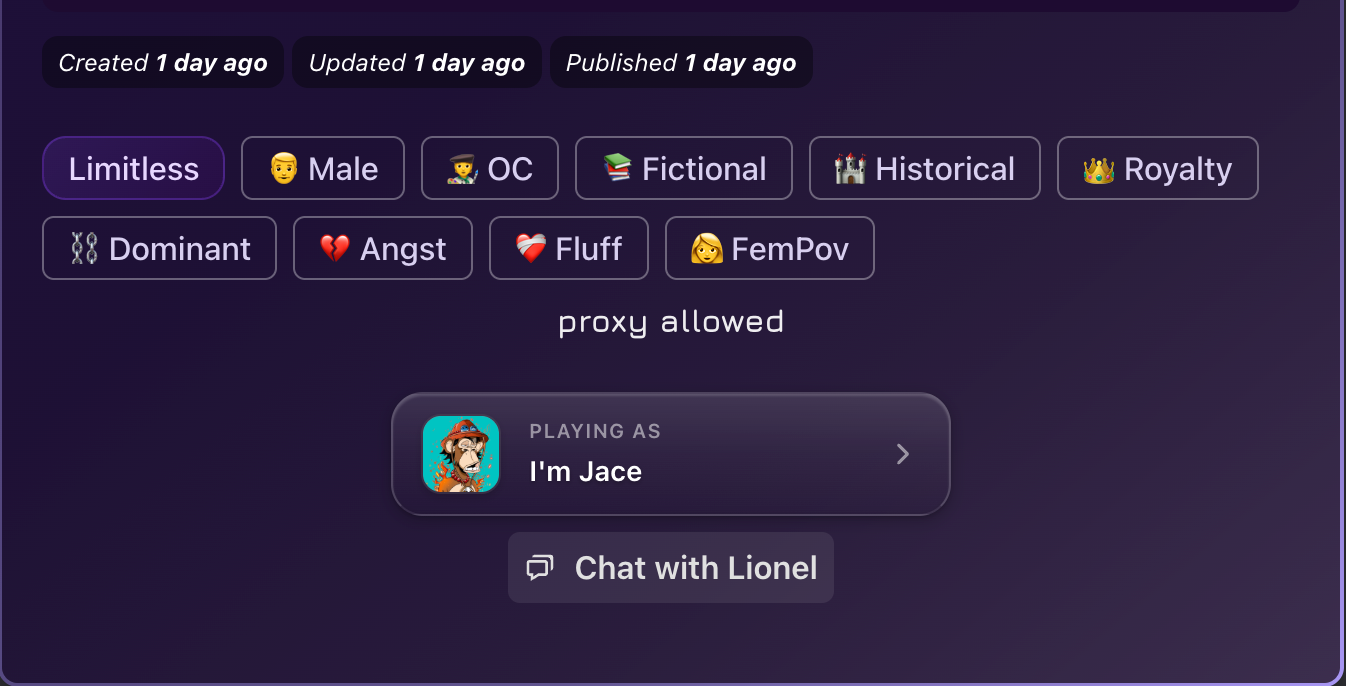Image resolution: width=1346 pixels, height=686 pixels.
Task: Click the proxy allowed text
Action: point(671,322)
